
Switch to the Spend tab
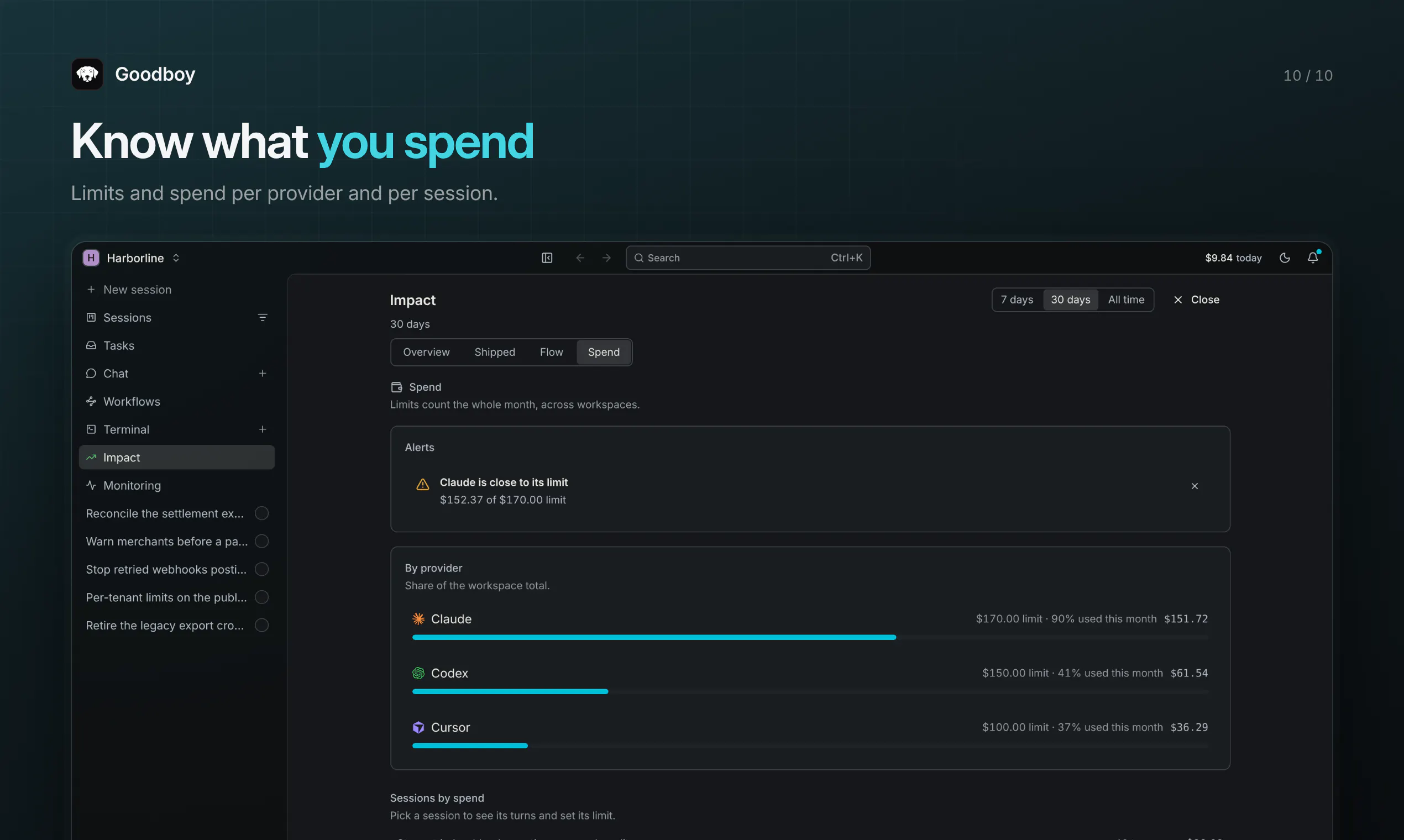[x=604, y=352]
